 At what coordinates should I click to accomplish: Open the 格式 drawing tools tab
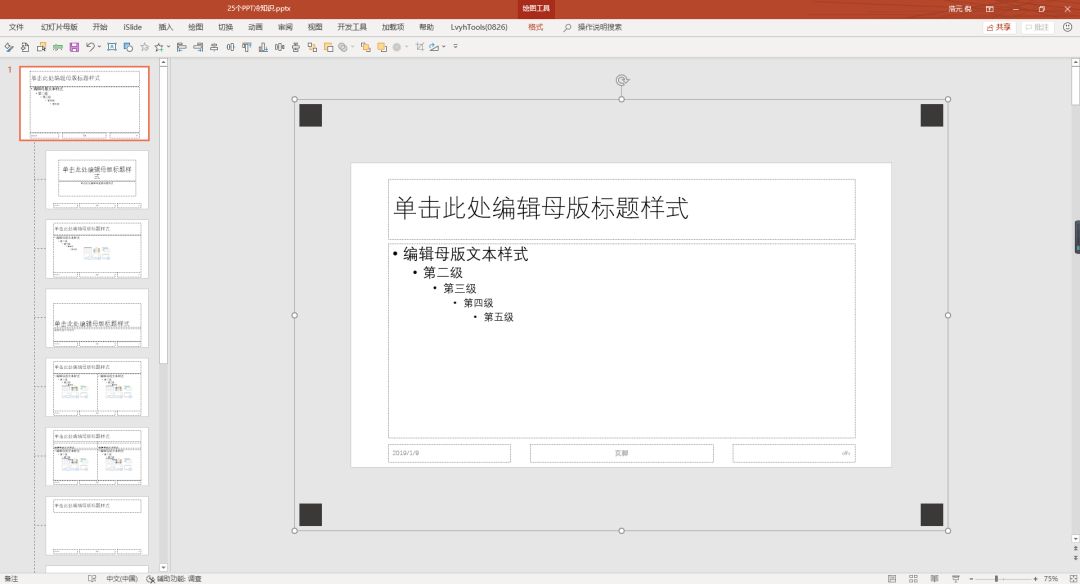pyautogui.click(x=535, y=27)
